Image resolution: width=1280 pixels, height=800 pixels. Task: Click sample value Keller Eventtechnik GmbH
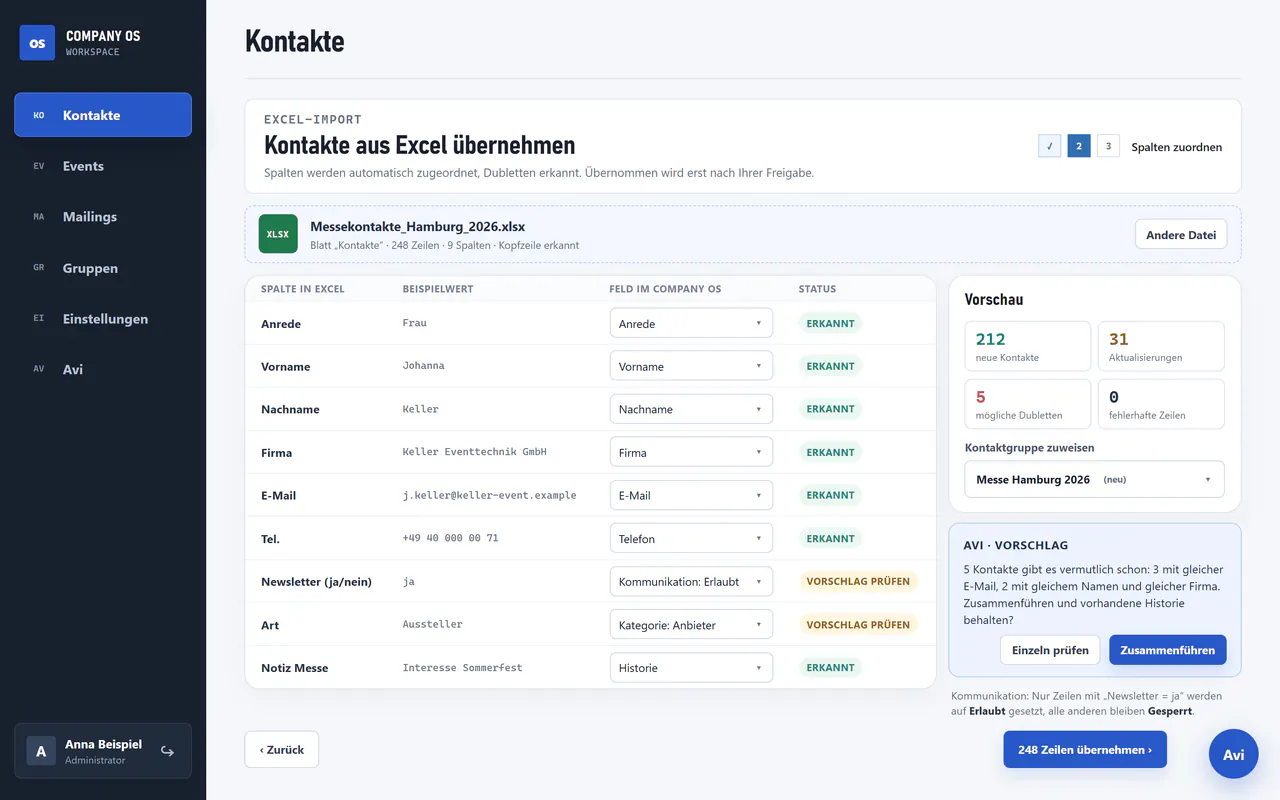coord(474,452)
